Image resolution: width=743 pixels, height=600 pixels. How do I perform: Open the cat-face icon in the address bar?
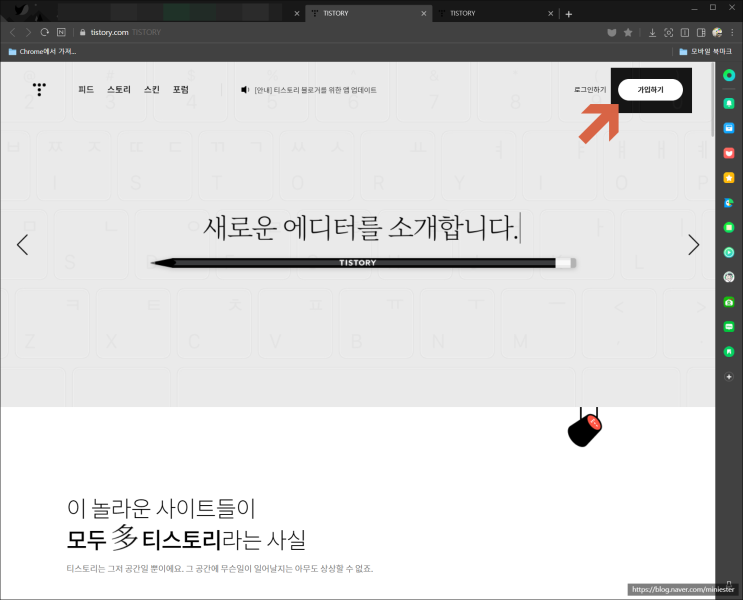(x=612, y=32)
